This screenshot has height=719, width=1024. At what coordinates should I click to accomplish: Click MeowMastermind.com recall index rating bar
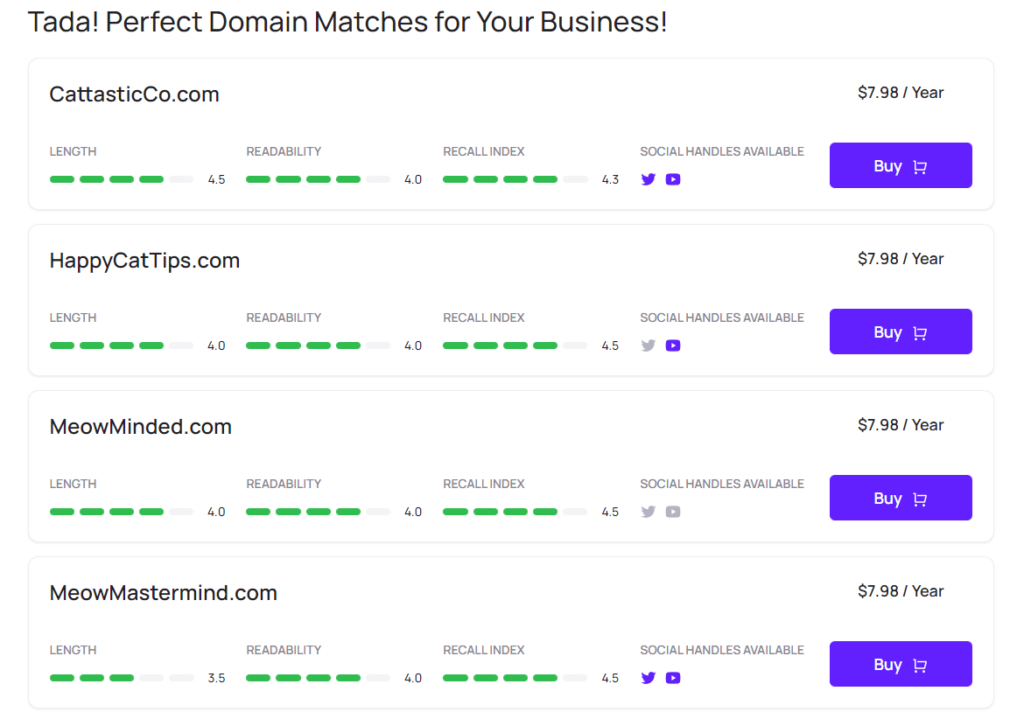(x=515, y=678)
